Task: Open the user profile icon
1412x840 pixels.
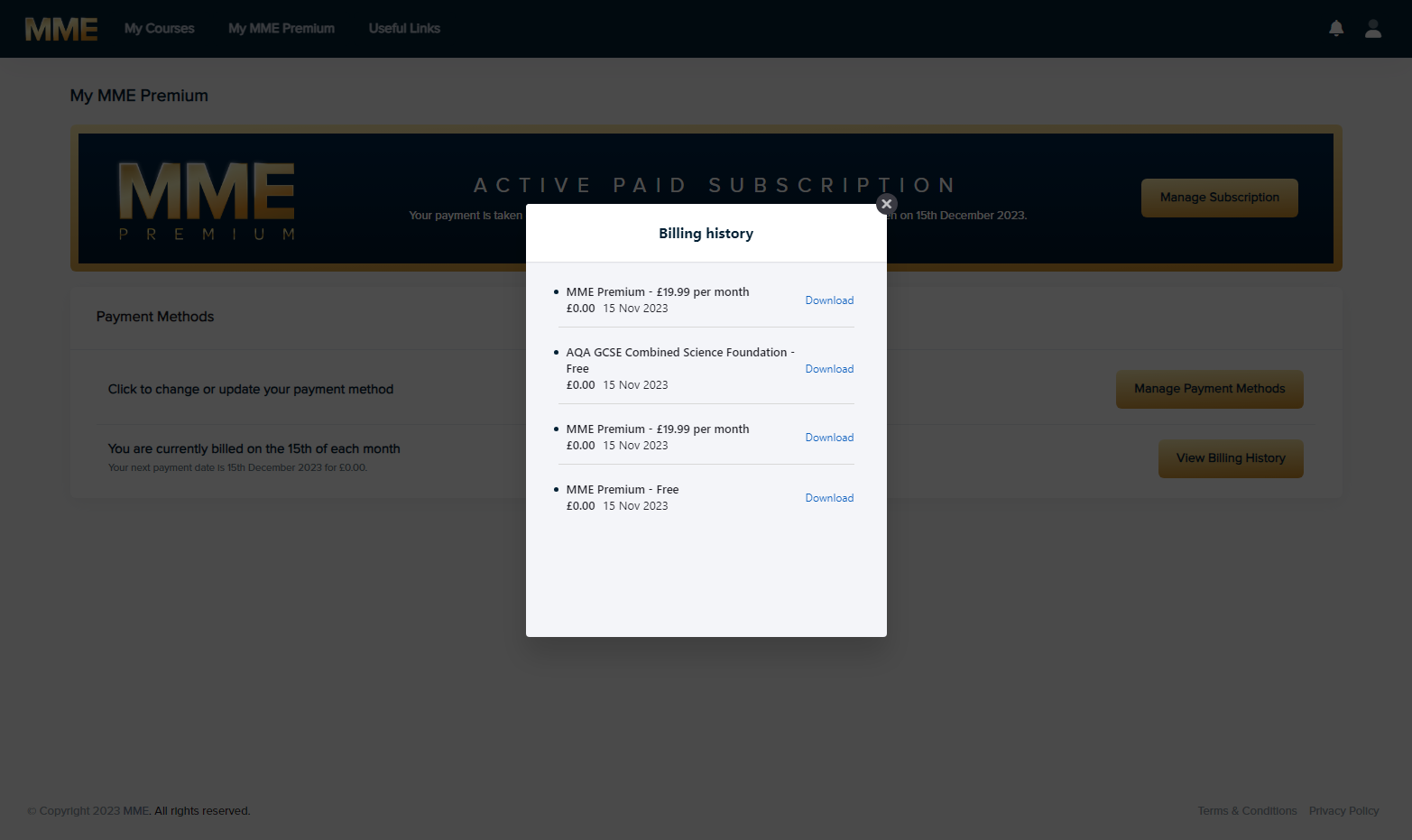Action: tap(1373, 29)
